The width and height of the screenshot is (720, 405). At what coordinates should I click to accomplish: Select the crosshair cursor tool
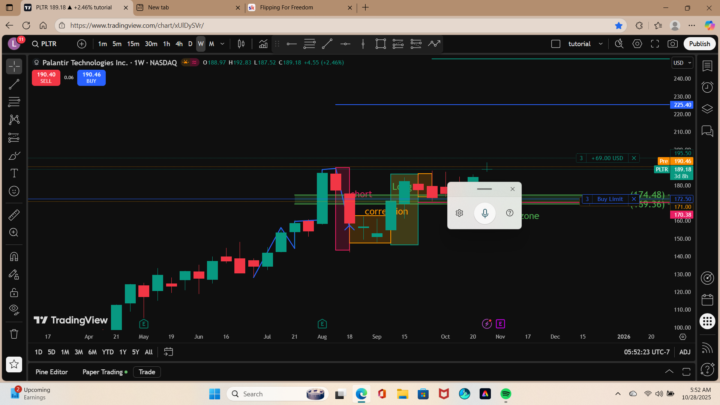(x=14, y=67)
